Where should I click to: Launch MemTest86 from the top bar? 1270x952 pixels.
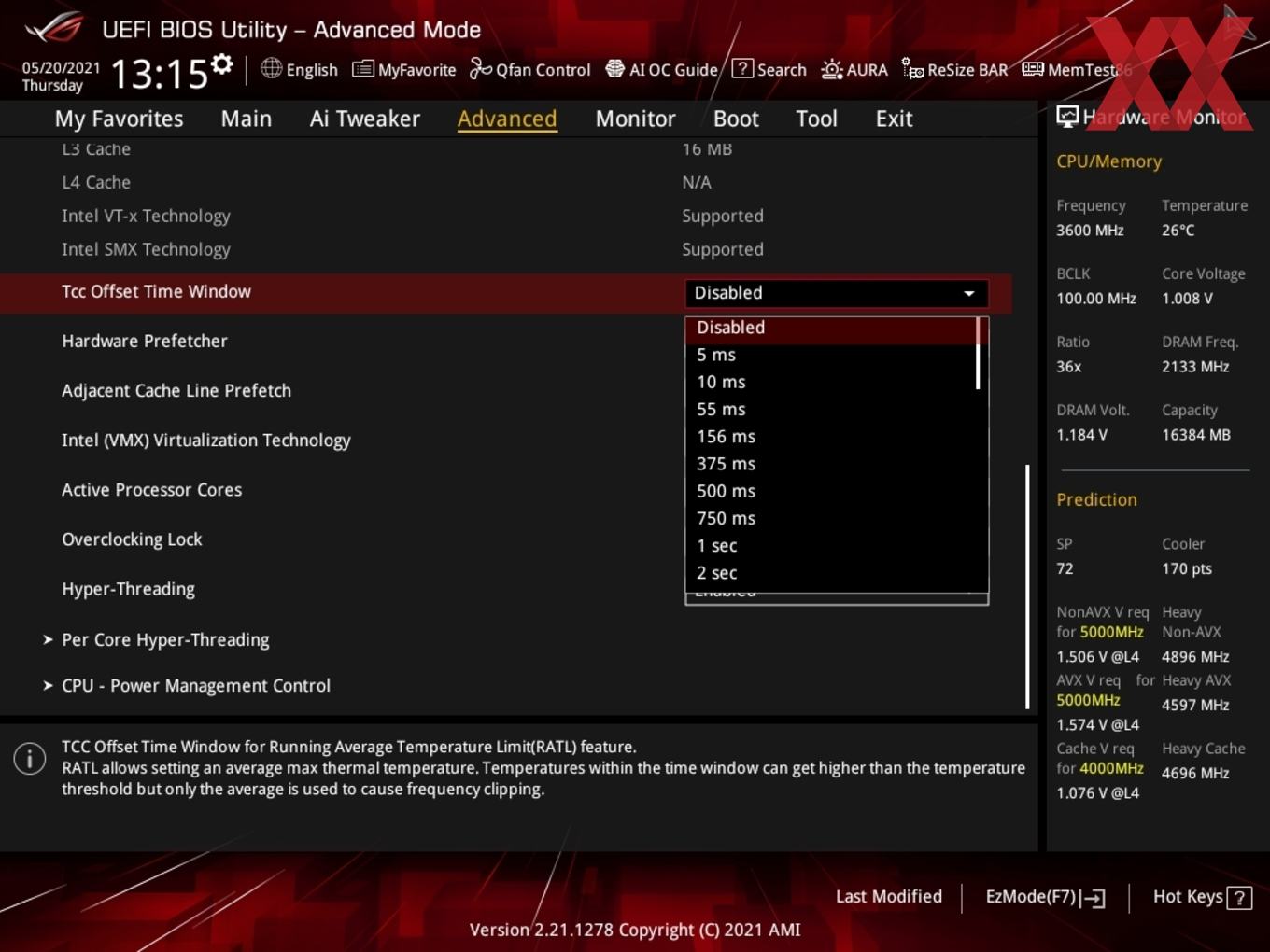pos(1077,69)
